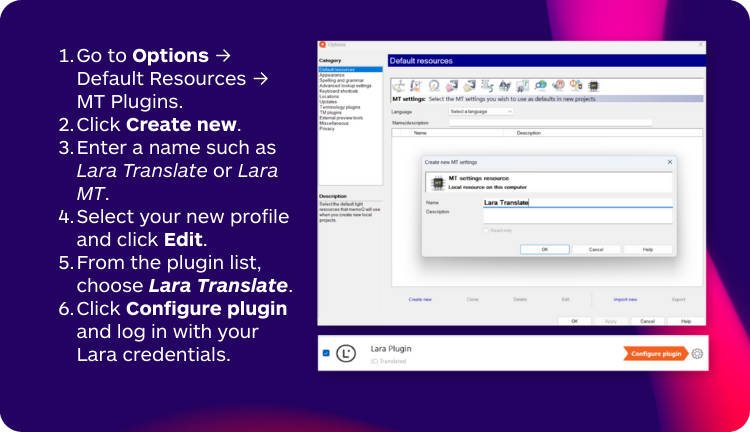
Task: Click the Lara Plugin name text
Action: 391,349
